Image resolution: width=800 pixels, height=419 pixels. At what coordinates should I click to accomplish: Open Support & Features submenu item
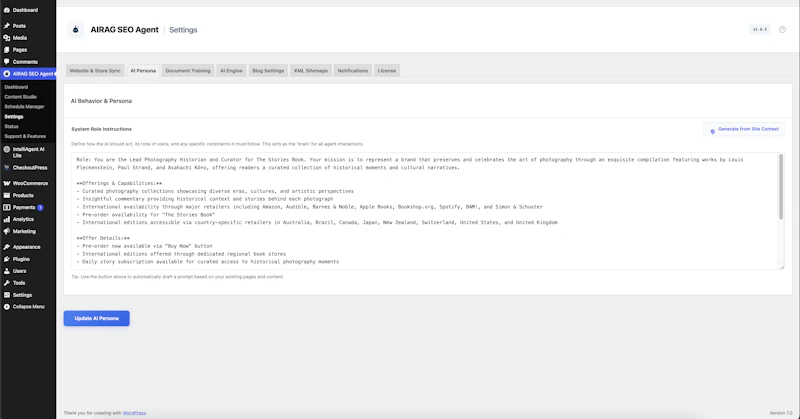tap(25, 136)
